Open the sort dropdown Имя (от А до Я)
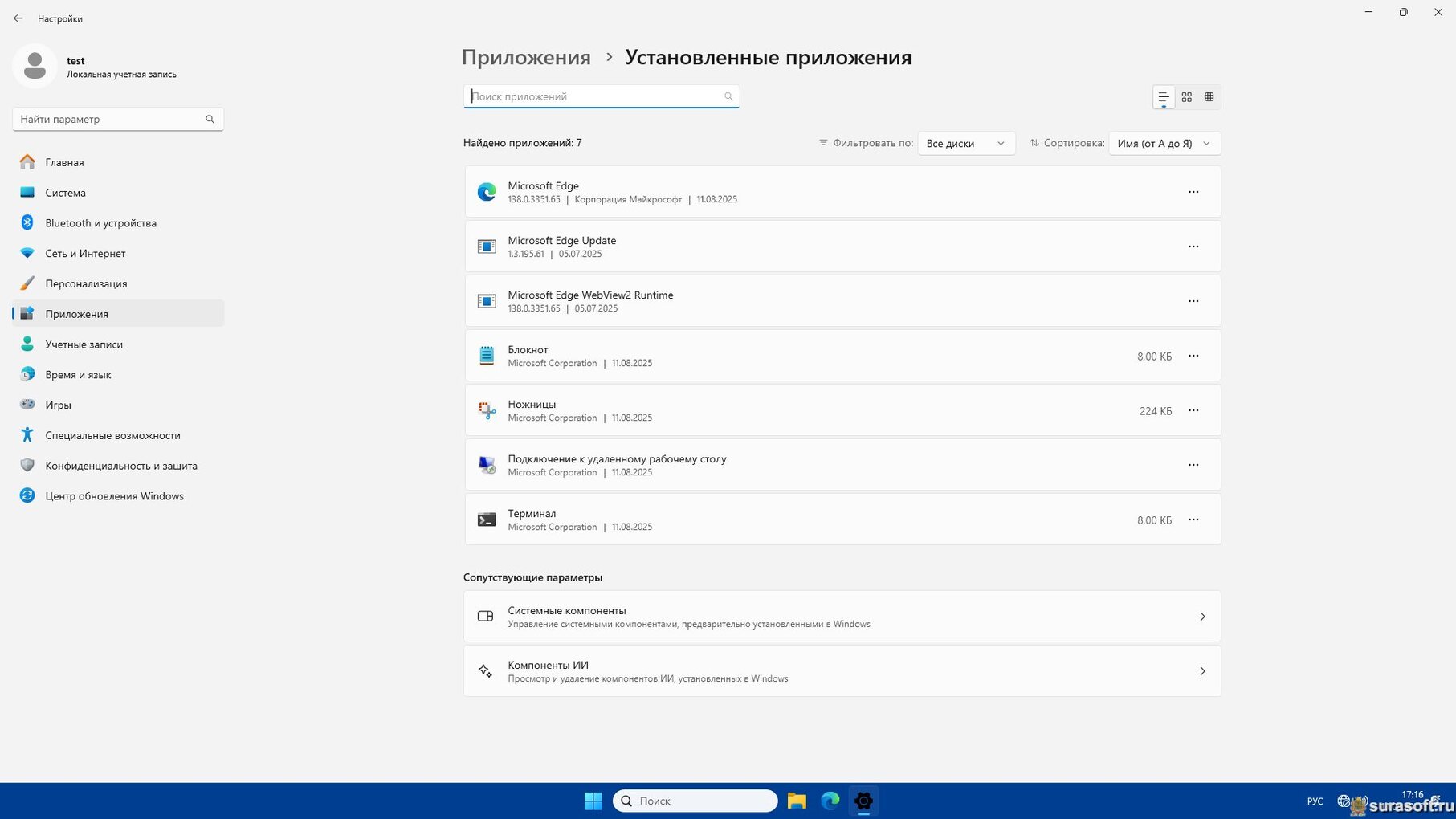 (x=1164, y=143)
